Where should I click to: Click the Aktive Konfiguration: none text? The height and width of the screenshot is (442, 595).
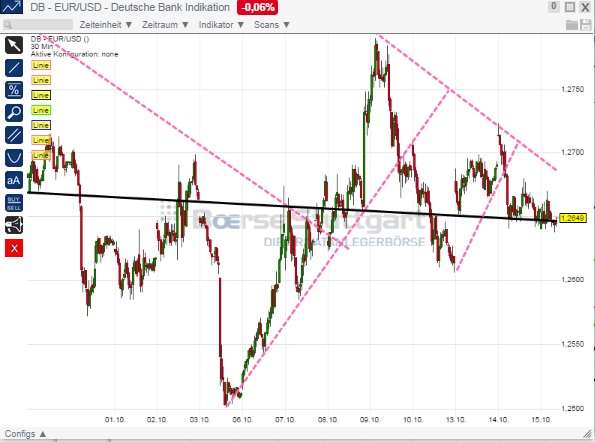[74, 54]
